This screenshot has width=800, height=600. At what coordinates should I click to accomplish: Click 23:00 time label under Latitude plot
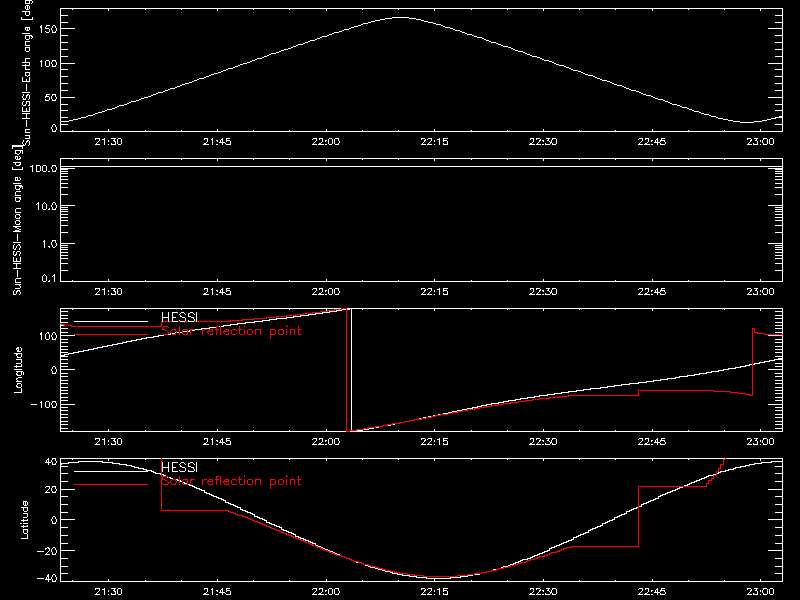pos(760,592)
